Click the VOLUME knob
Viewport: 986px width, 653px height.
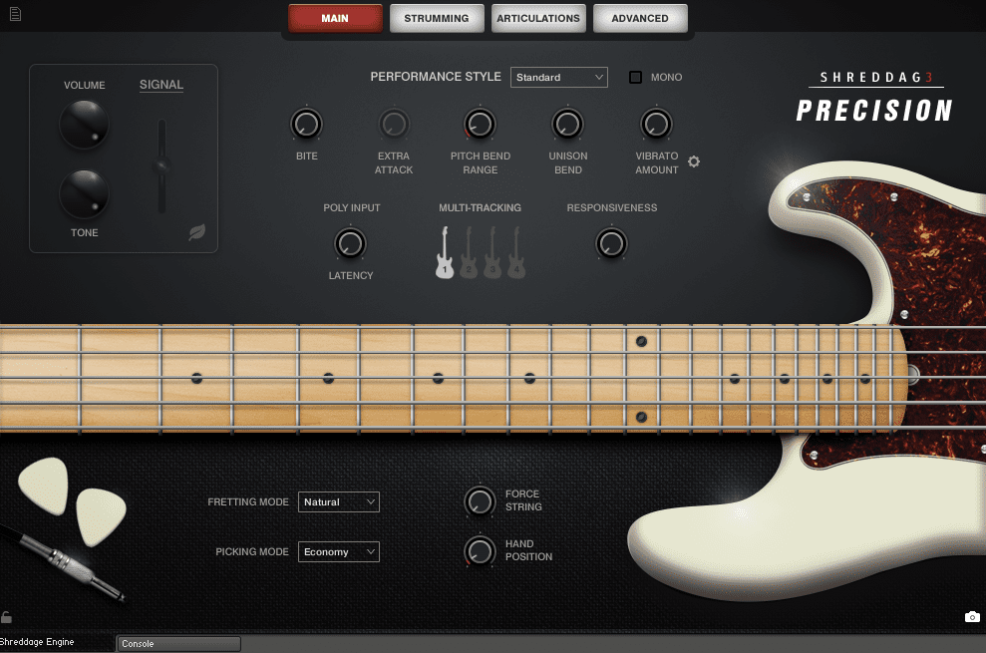coord(84,125)
